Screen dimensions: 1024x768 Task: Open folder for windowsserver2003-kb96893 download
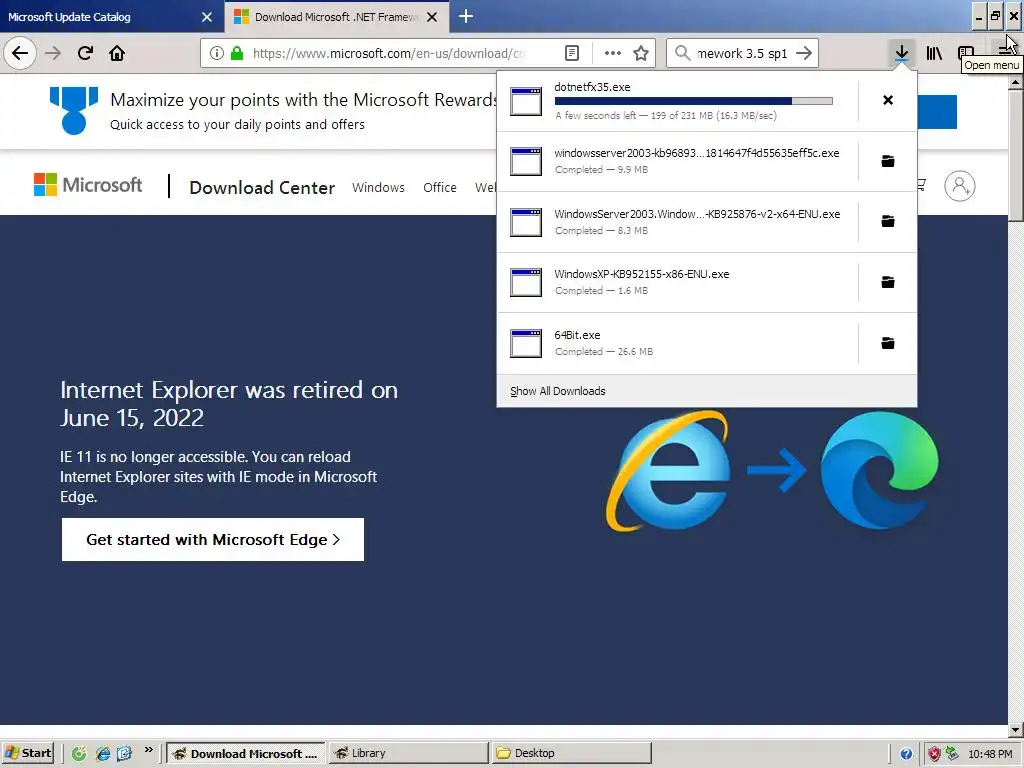coord(888,161)
